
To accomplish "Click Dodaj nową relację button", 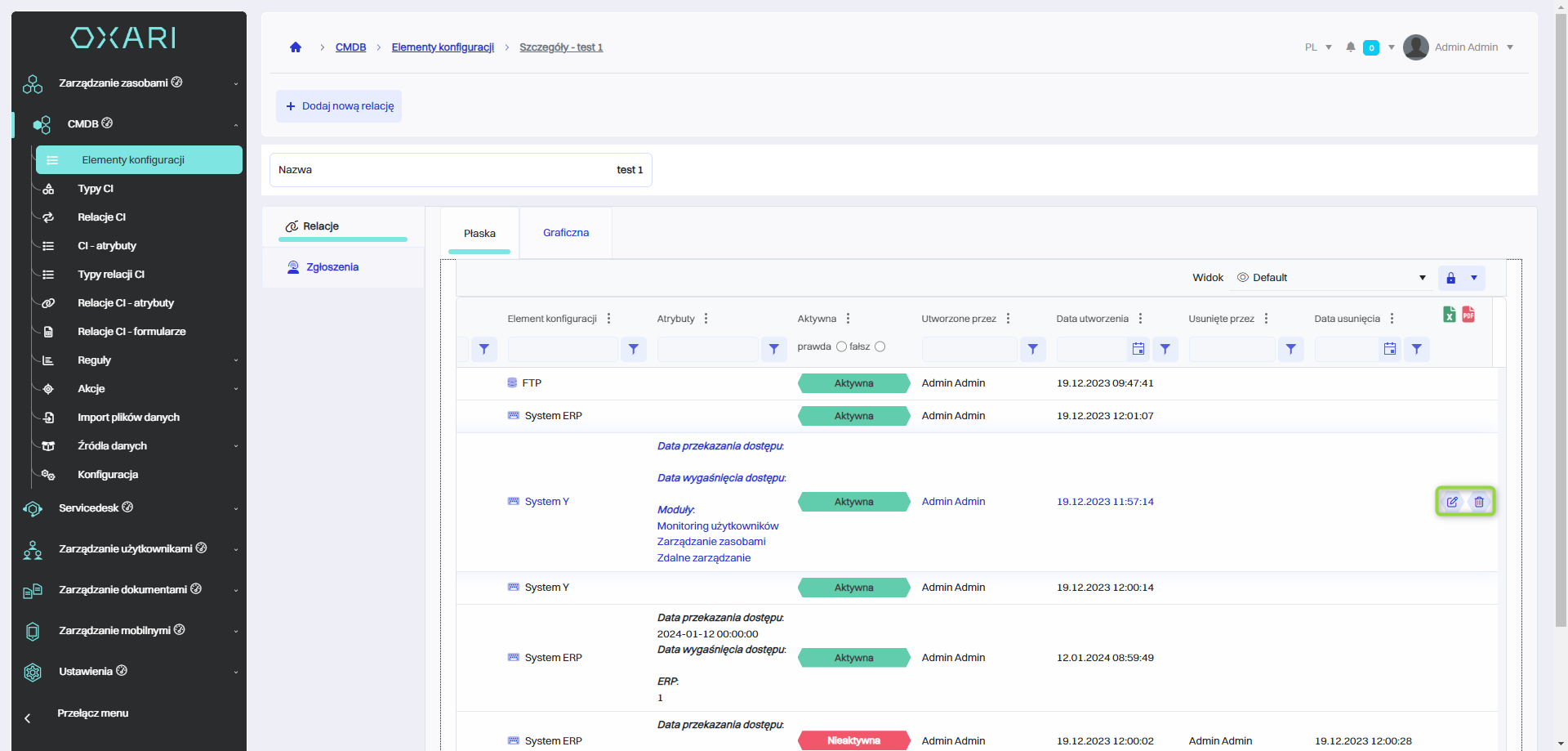I will point(339,106).
